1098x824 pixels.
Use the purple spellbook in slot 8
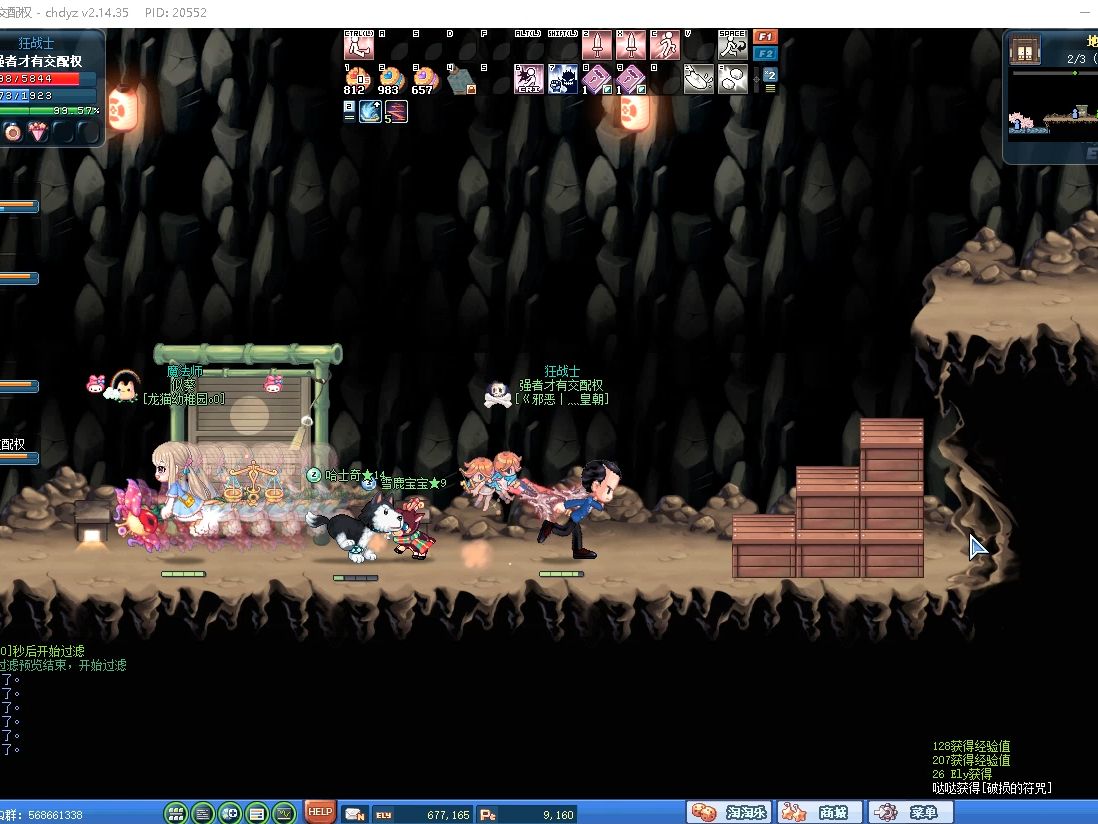(x=597, y=79)
